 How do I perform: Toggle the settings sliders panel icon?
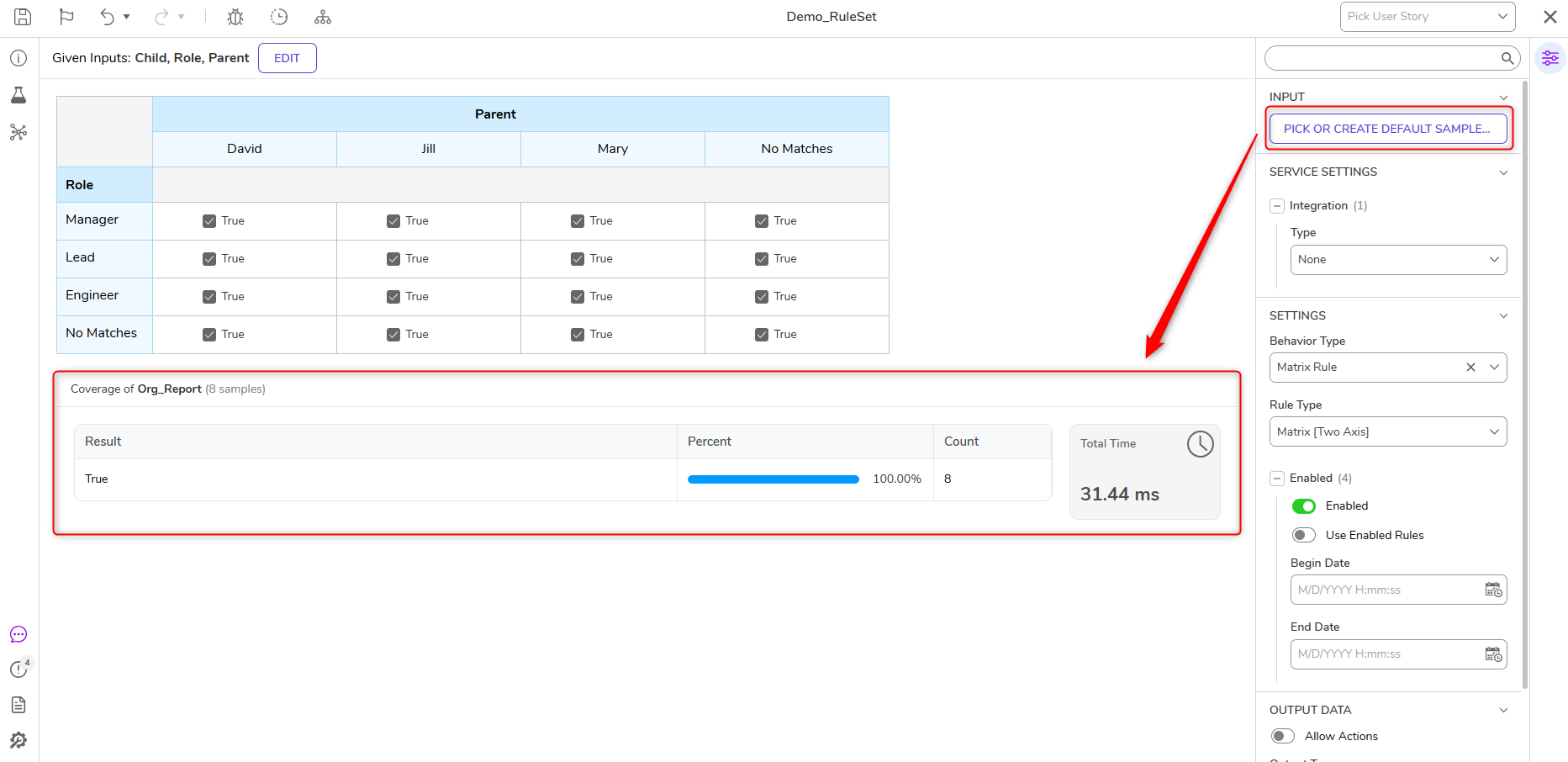pos(1550,58)
